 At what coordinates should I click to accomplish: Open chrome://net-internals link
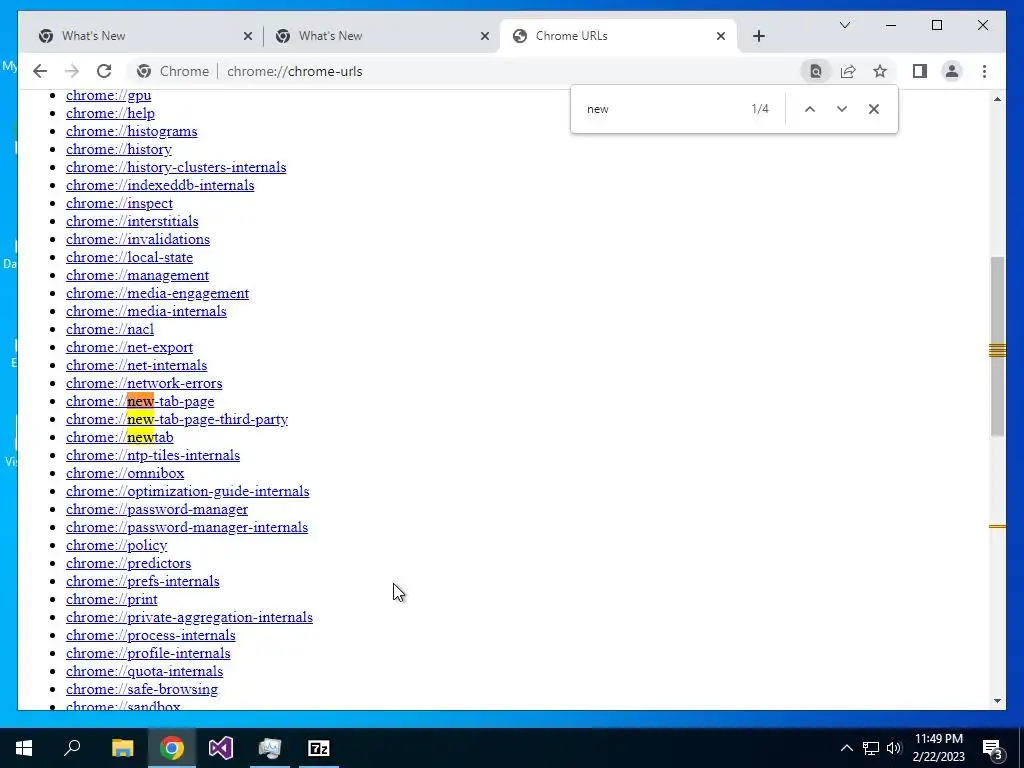pyautogui.click(x=136, y=366)
